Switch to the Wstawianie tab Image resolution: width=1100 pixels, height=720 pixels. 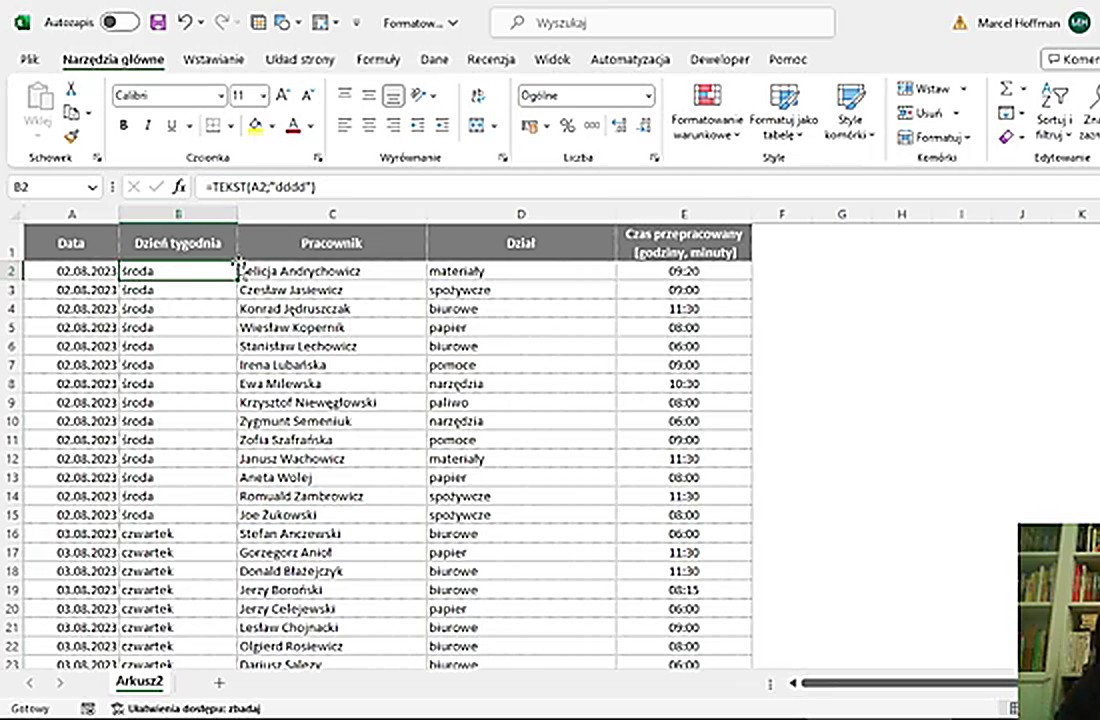pyautogui.click(x=213, y=59)
